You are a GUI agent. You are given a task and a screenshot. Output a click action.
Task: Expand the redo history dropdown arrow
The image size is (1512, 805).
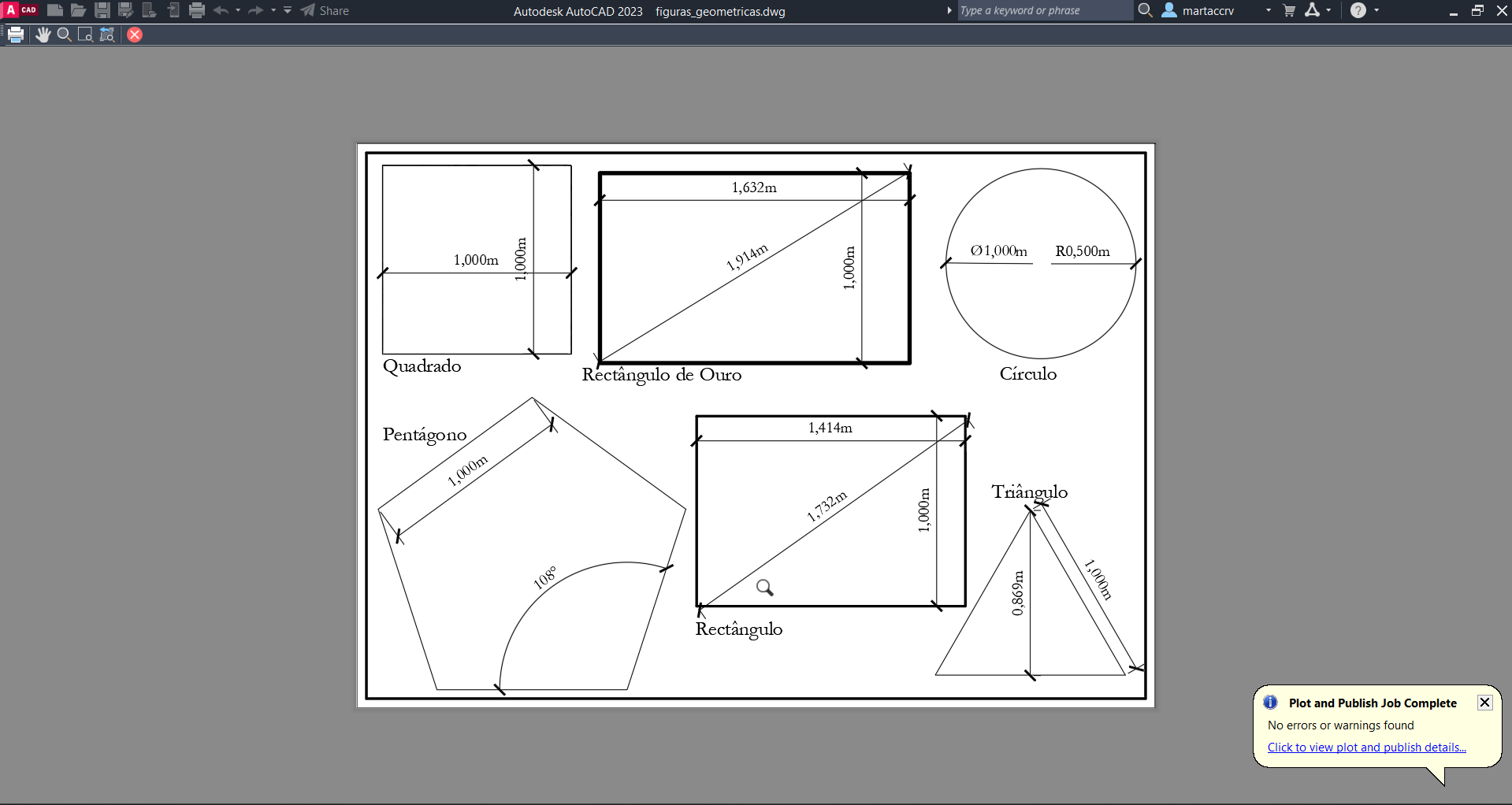point(273,10)
